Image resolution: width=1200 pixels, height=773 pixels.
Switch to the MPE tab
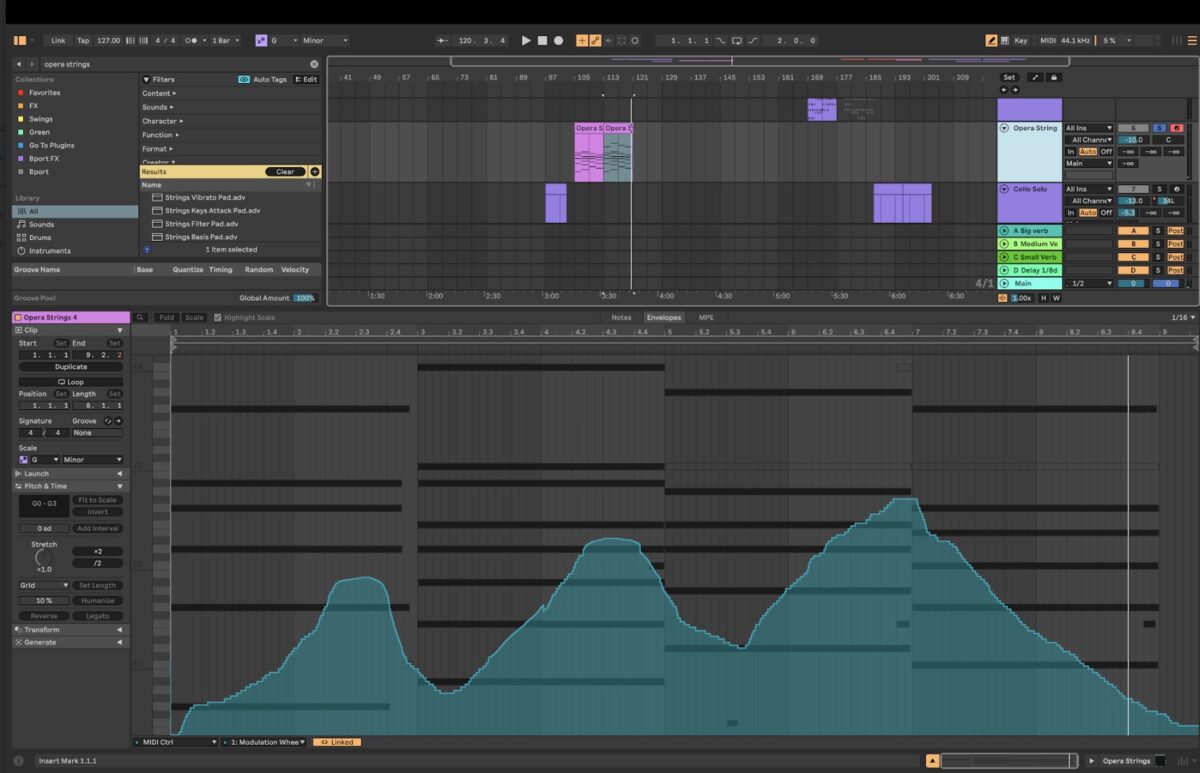706,318
